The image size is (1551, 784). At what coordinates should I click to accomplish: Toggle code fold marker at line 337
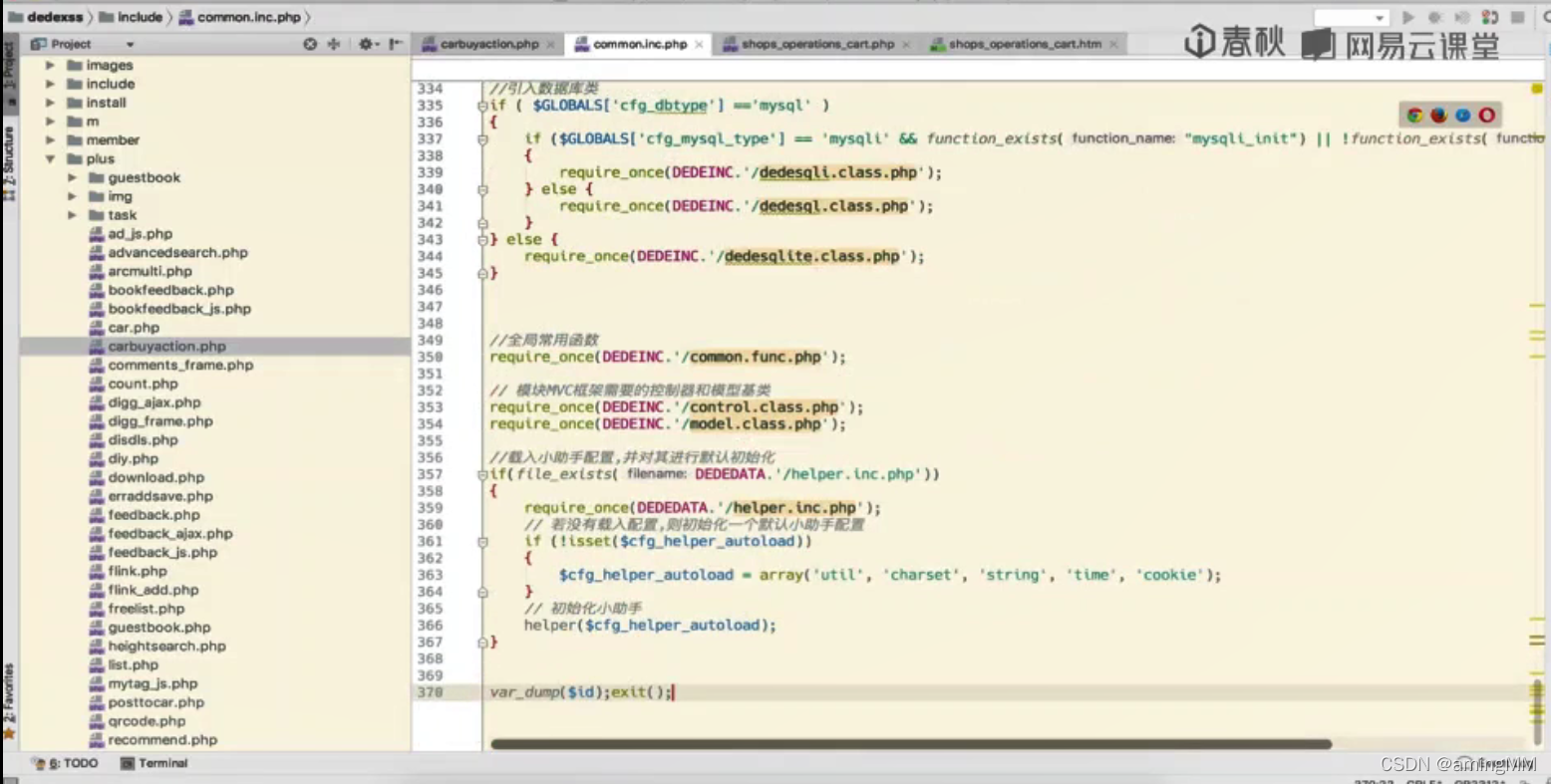[482, 139]
